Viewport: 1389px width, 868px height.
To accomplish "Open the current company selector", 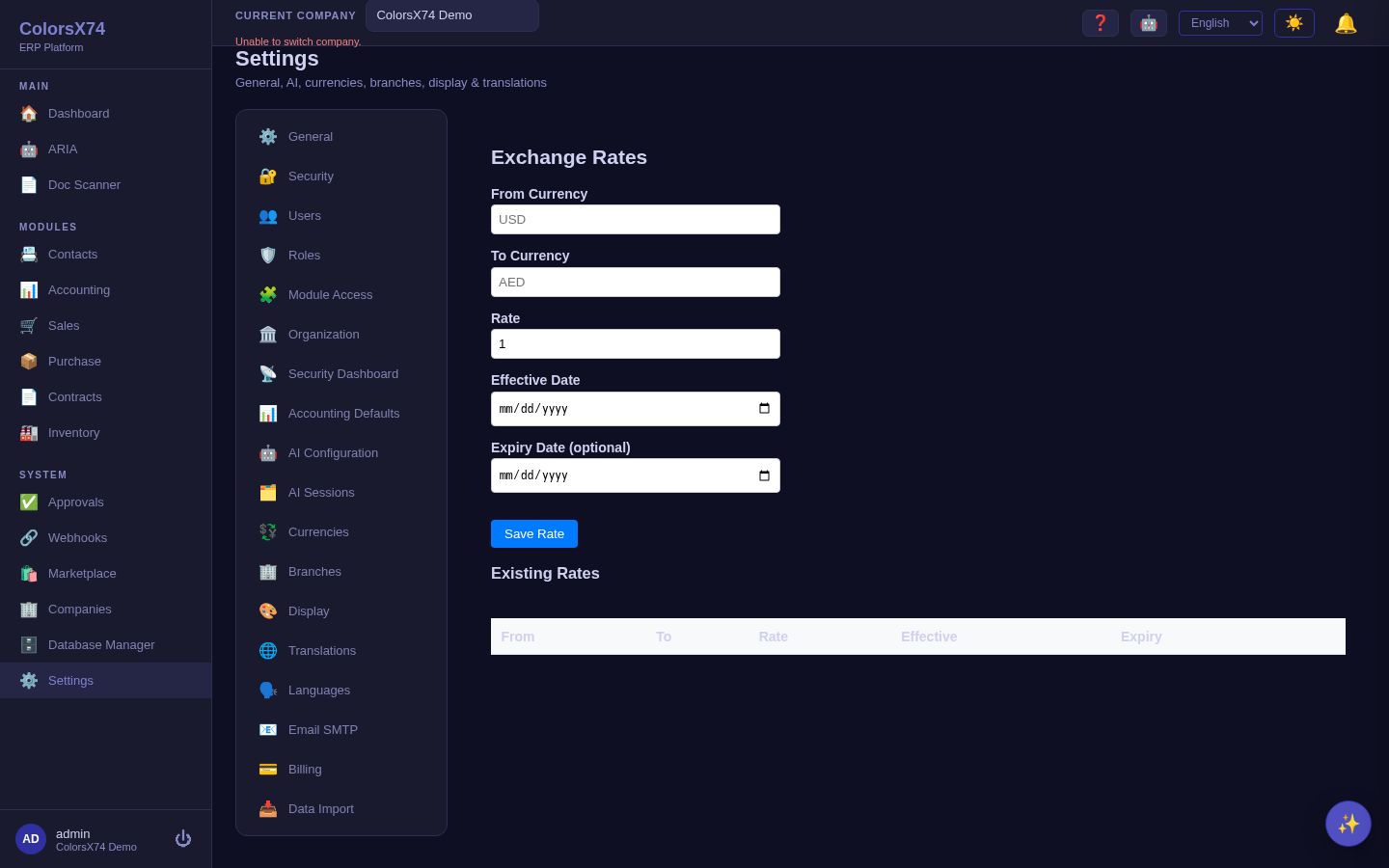I will [451, 15].
